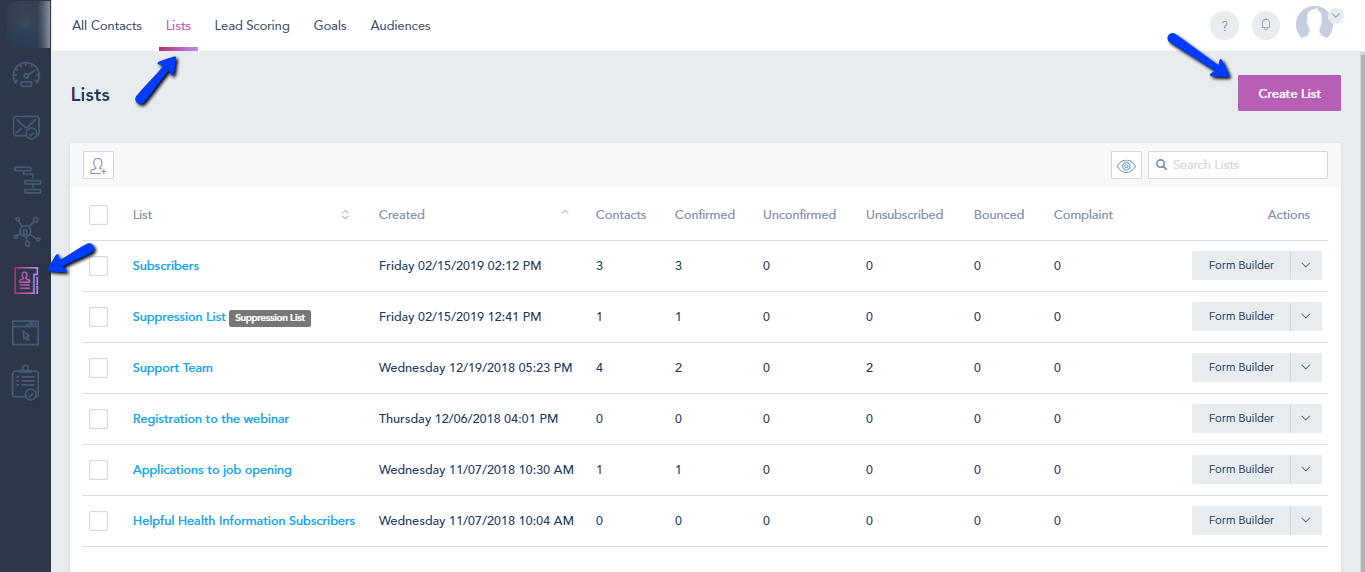1365x572 pixels.
Task: Open the clipboard reports sidebar icon
Action: pos(25,384)
